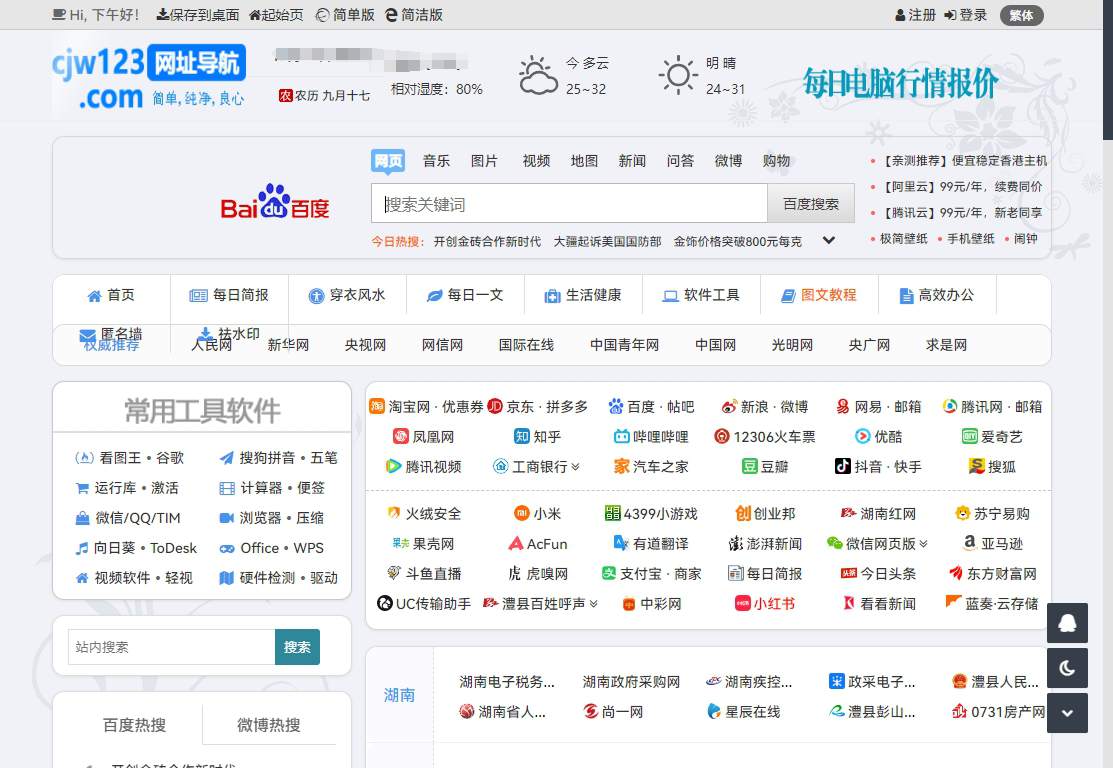
Task: Click the 每日电脑行情报价 banner
Action: (900, 83)
